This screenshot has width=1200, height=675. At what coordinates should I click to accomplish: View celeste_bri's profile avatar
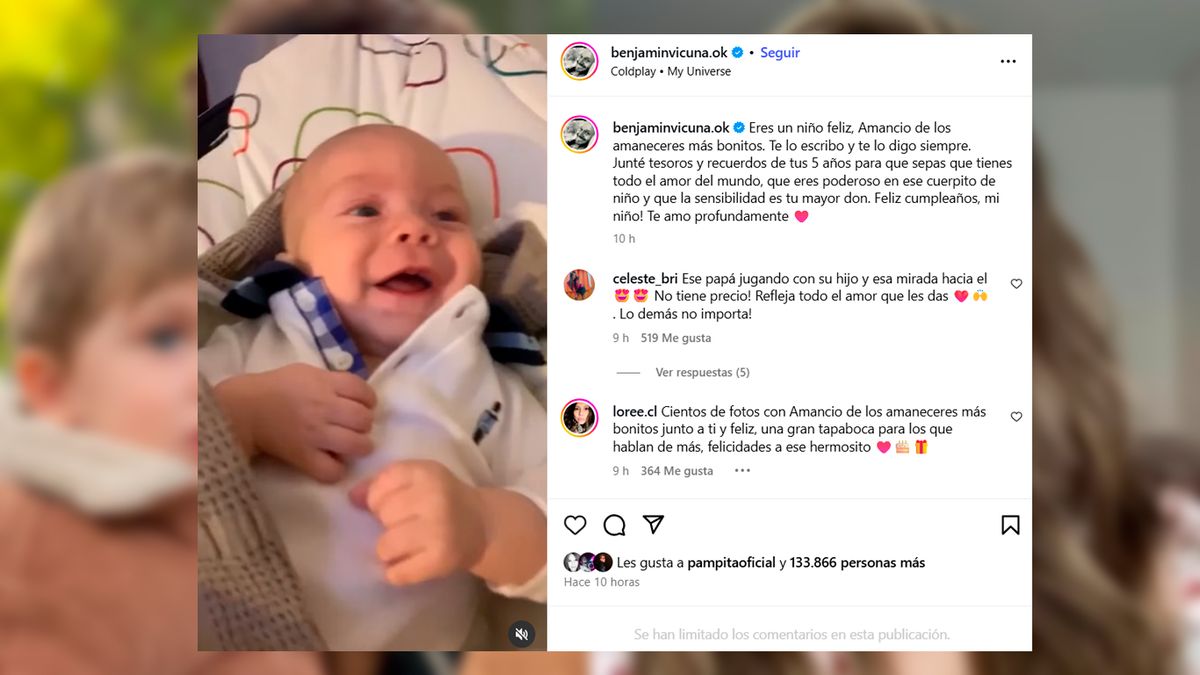tap(579, 285)
